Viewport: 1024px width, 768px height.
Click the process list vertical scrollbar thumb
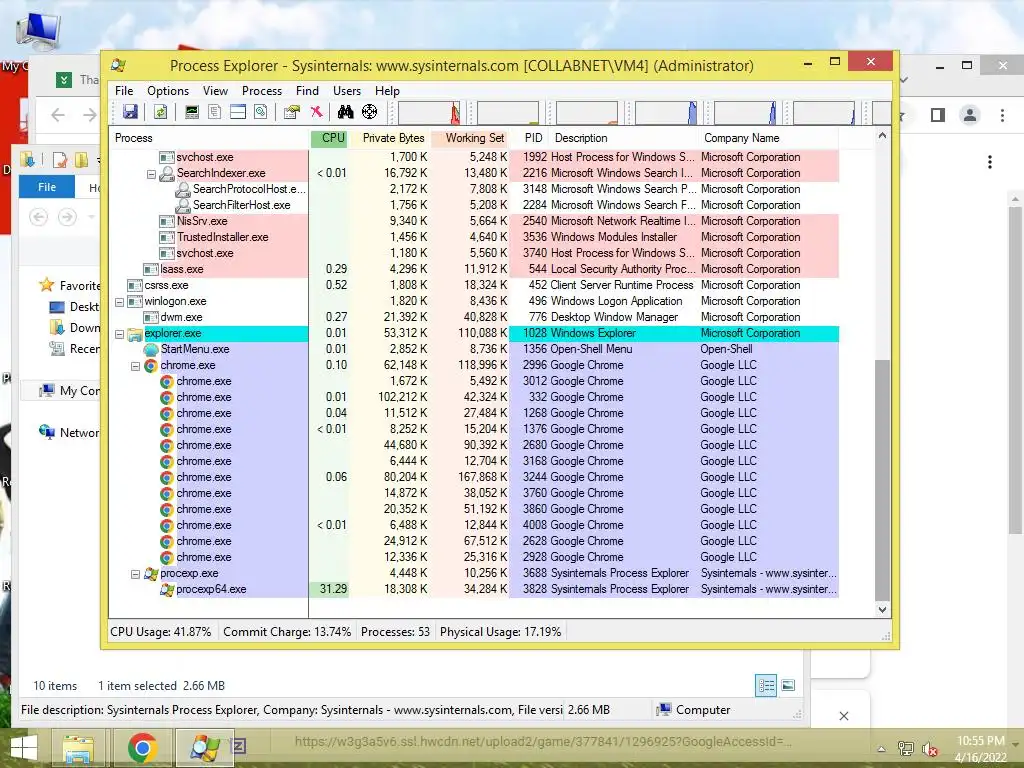(882, 479)
